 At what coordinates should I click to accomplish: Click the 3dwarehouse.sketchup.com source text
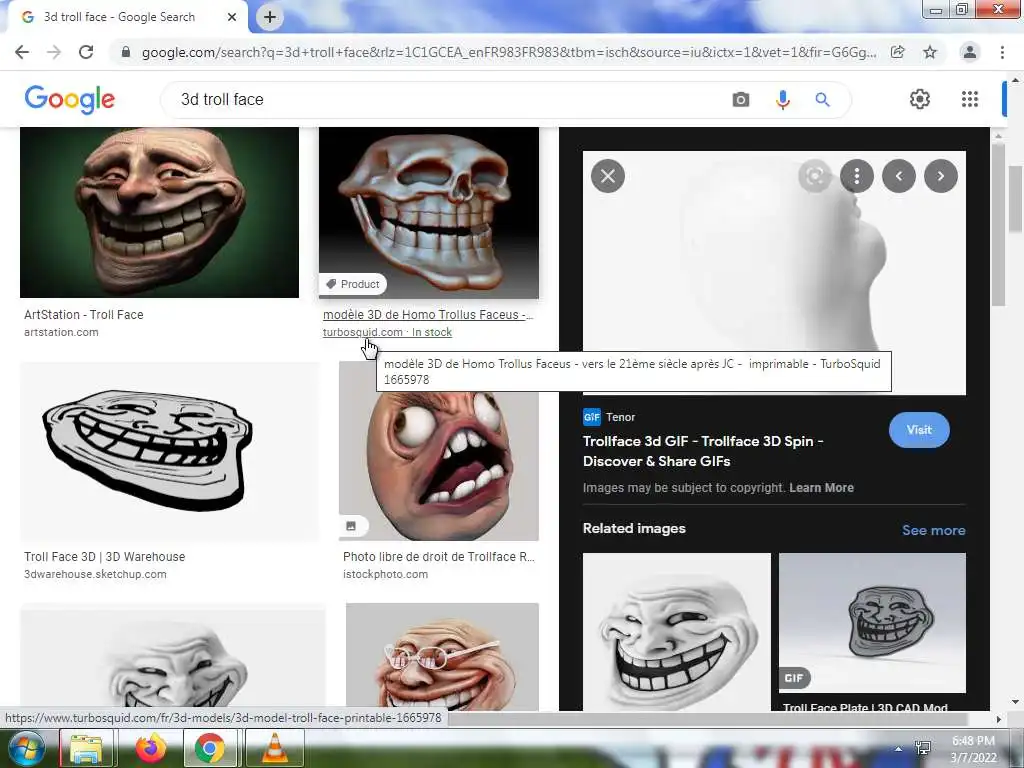click(95, 575)
